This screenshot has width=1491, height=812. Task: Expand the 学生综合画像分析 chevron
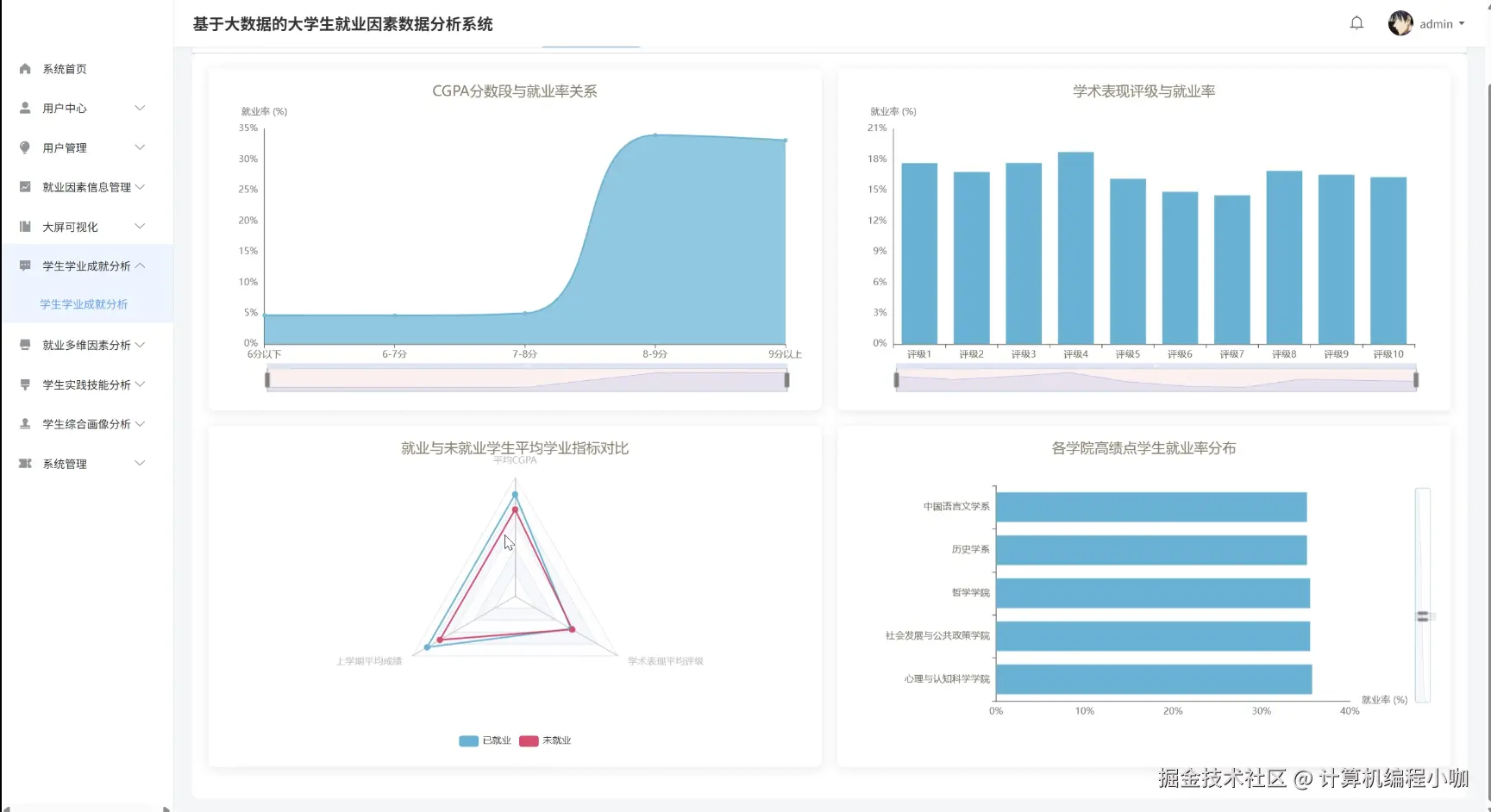(140, 424)
